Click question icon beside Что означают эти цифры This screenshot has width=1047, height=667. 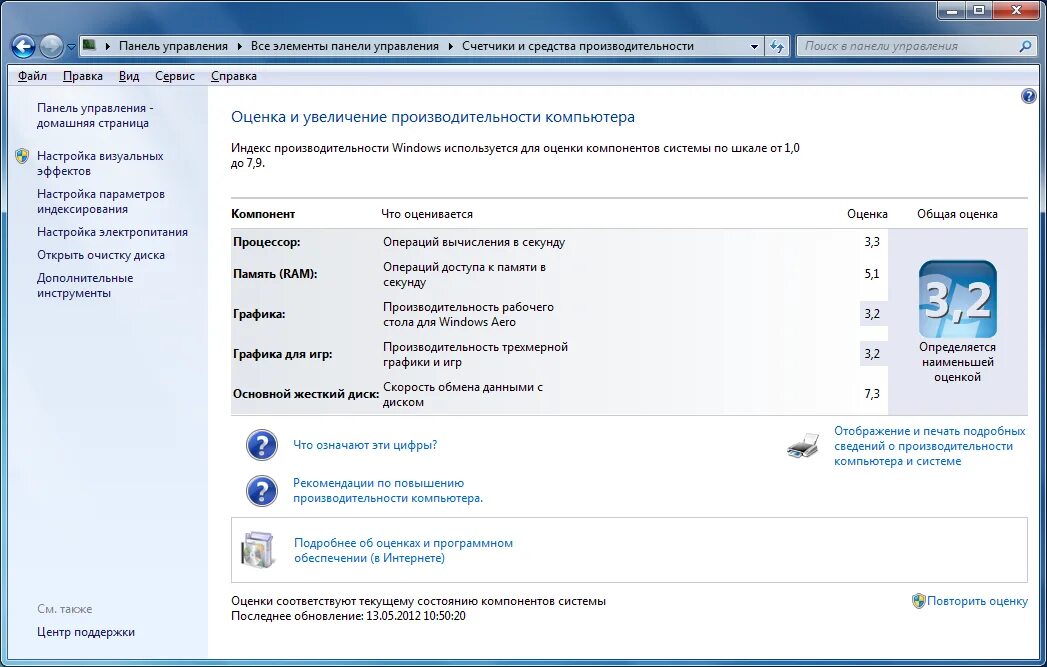click(x=262, y=445)
